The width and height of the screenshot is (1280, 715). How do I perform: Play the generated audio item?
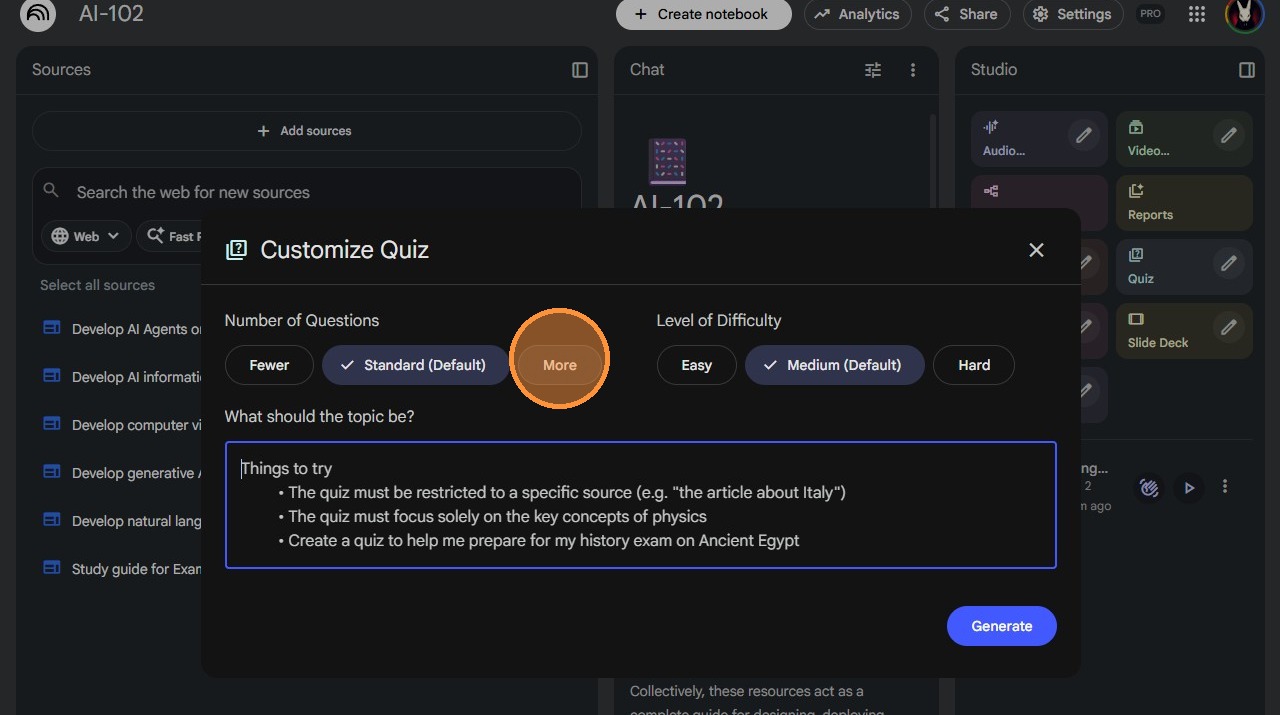click(1189, 488)
